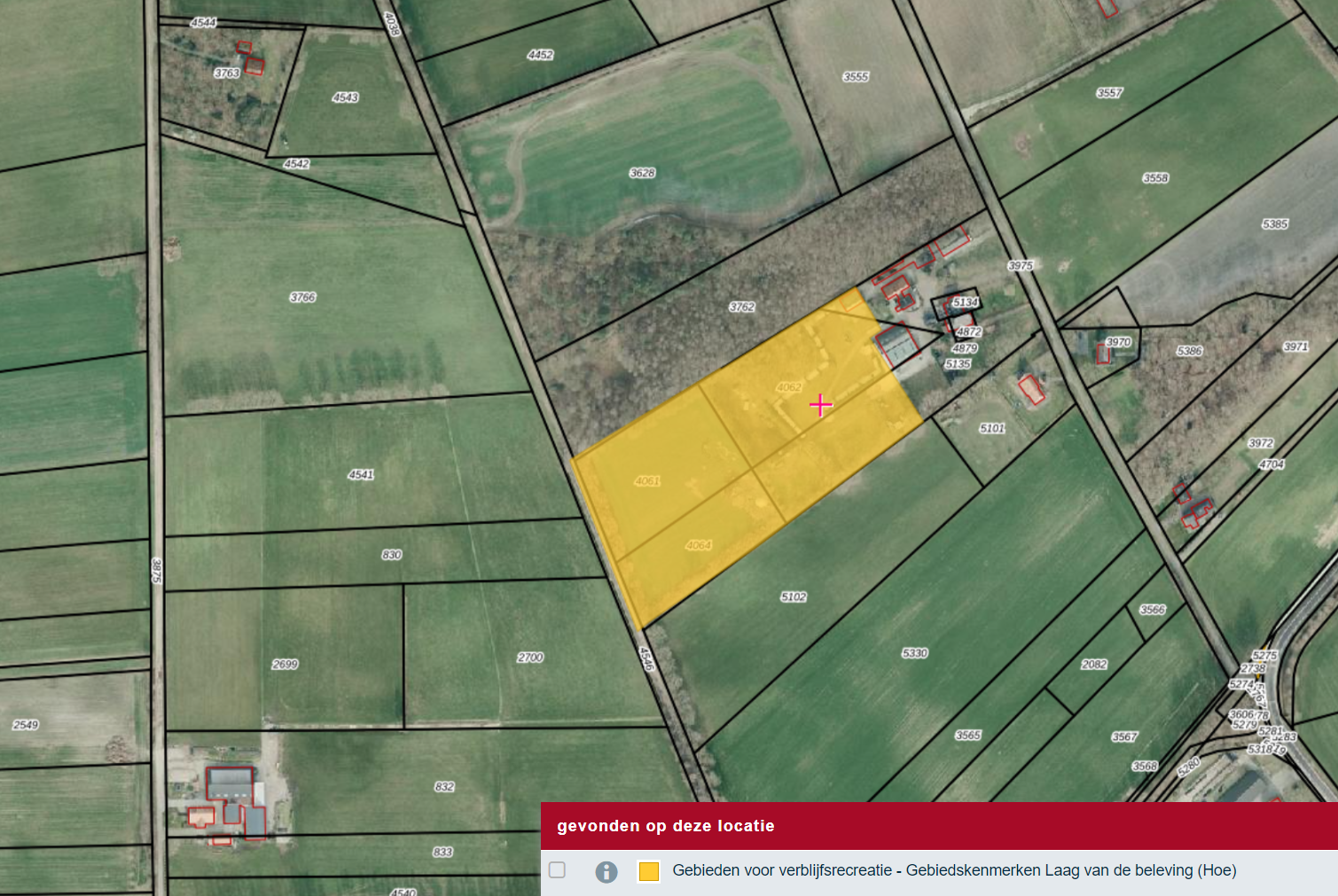Click parcel label 3565

coord(968,736)
